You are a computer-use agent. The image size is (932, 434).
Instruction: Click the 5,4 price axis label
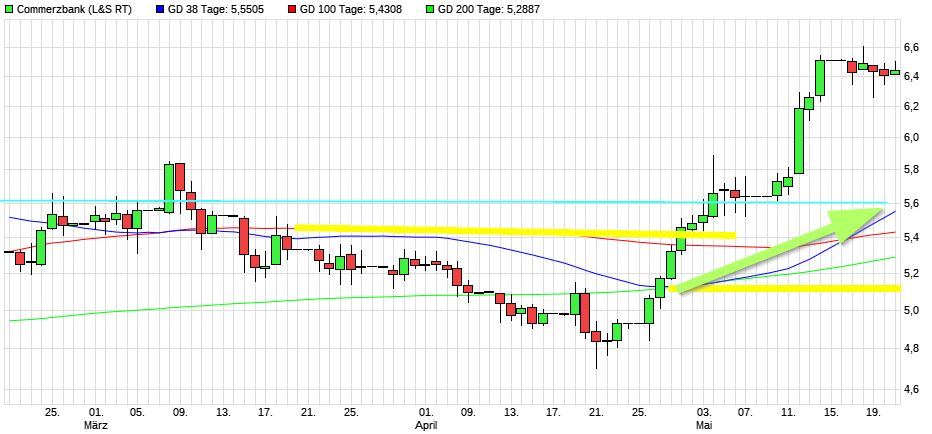913,238
